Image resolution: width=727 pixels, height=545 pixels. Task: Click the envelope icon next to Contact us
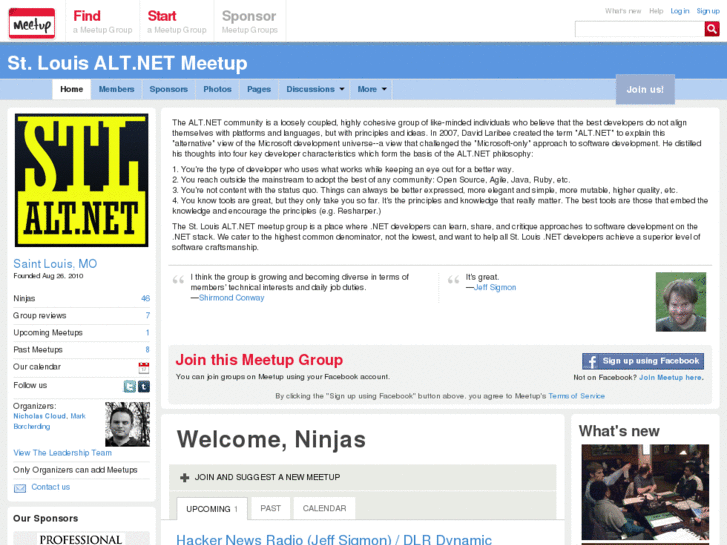[x=20, y=488]
